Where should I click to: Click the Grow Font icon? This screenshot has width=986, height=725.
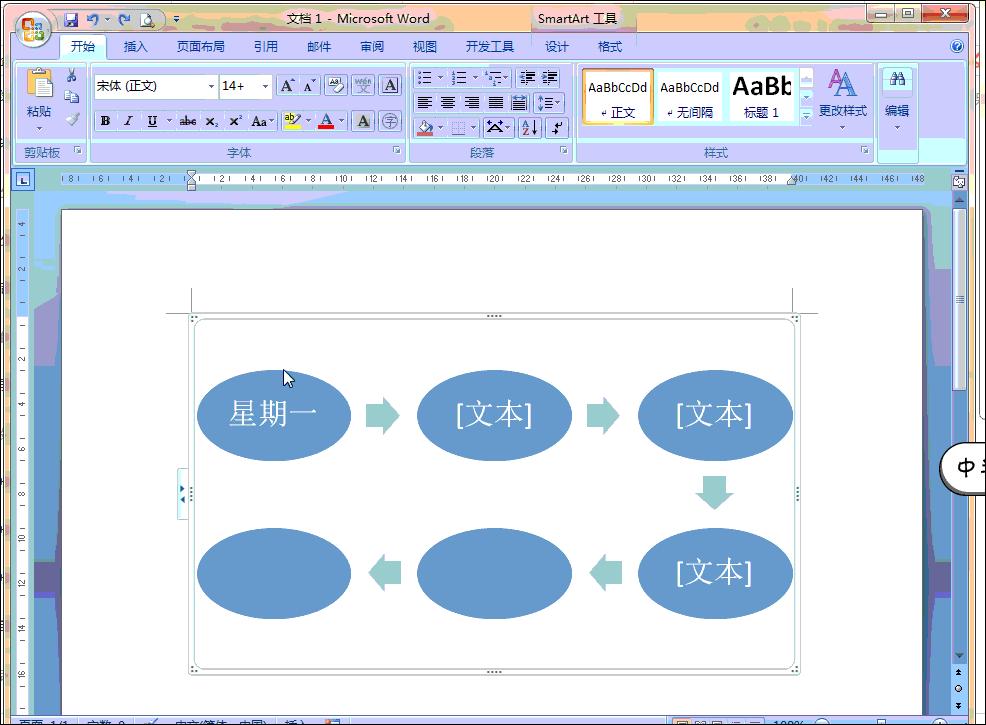pos(287,86)
